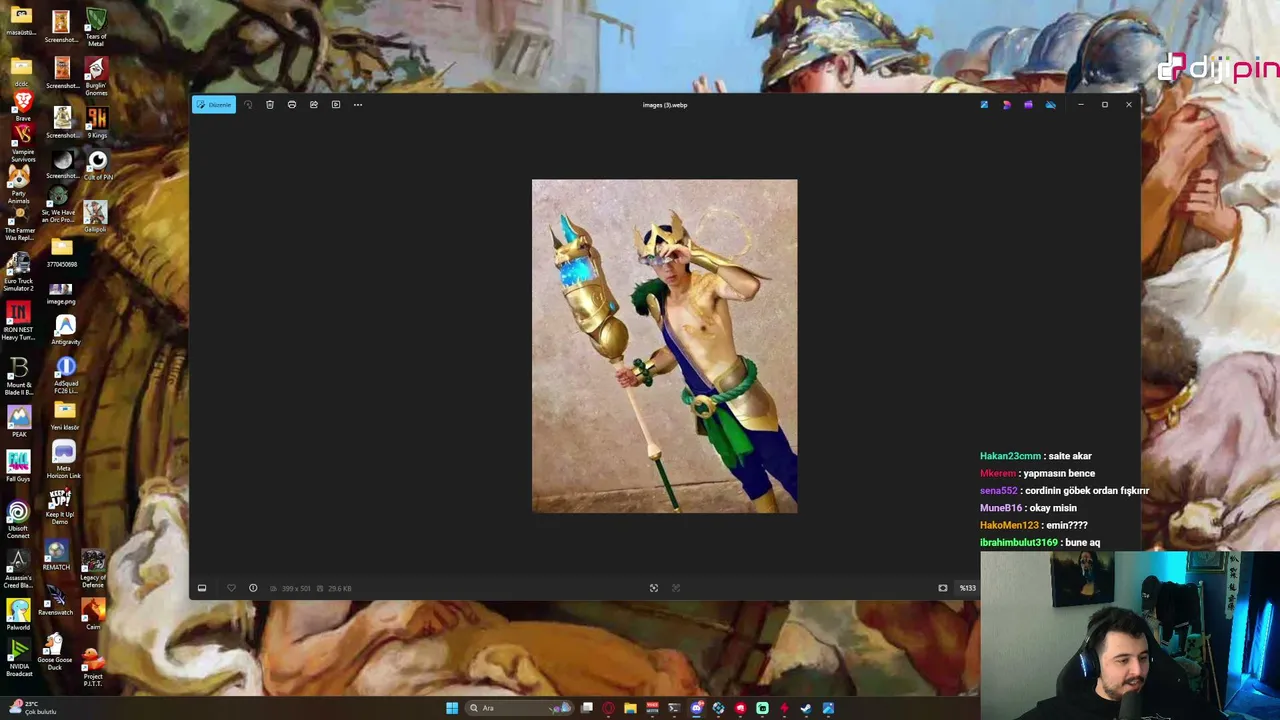Click the Hakan23cmm chat username
The height and width of the screenshot is (720, 1280).
[x=1011, y=456]
